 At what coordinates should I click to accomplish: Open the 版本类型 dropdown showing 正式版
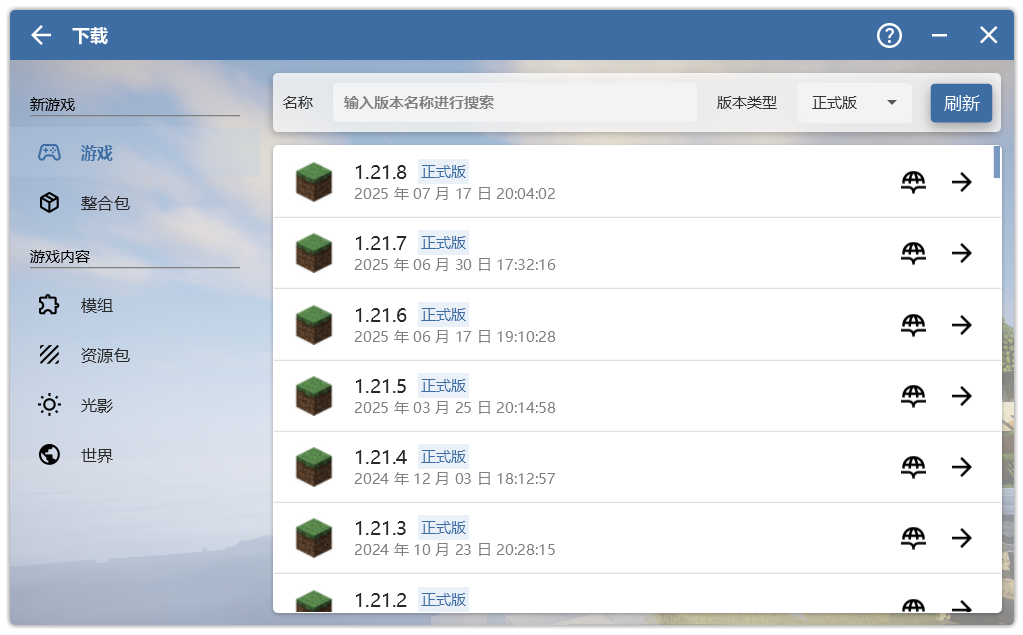click(x=852, y=103)
